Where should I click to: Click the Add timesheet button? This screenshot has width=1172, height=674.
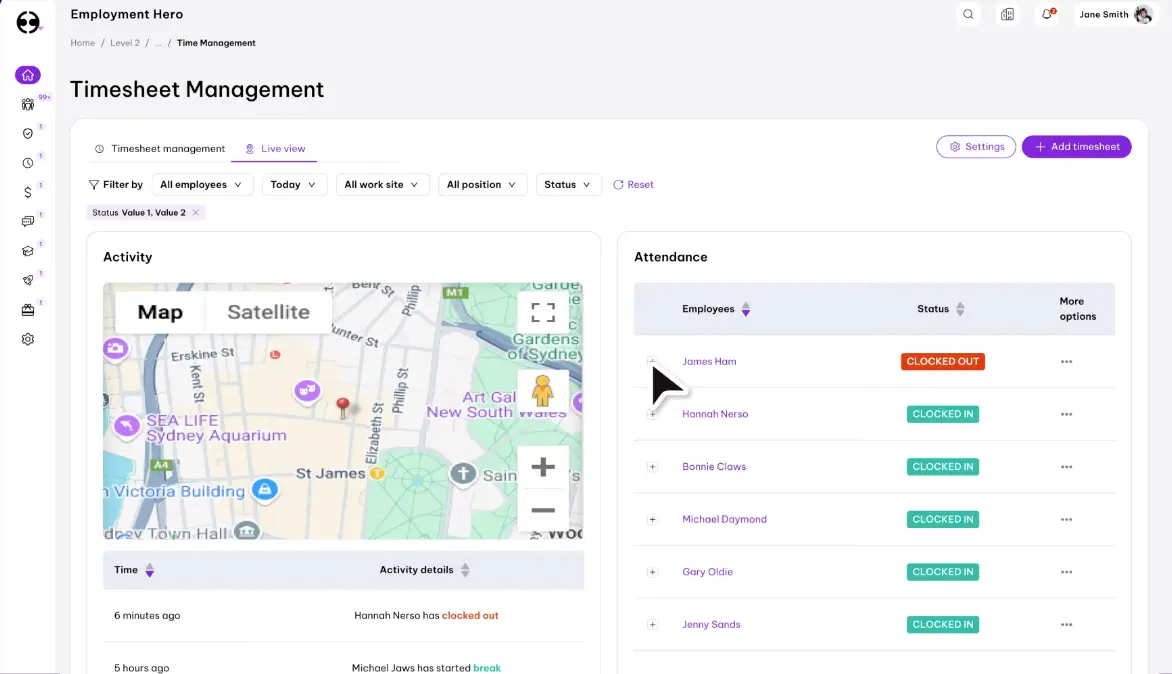tap(1076, 146)
